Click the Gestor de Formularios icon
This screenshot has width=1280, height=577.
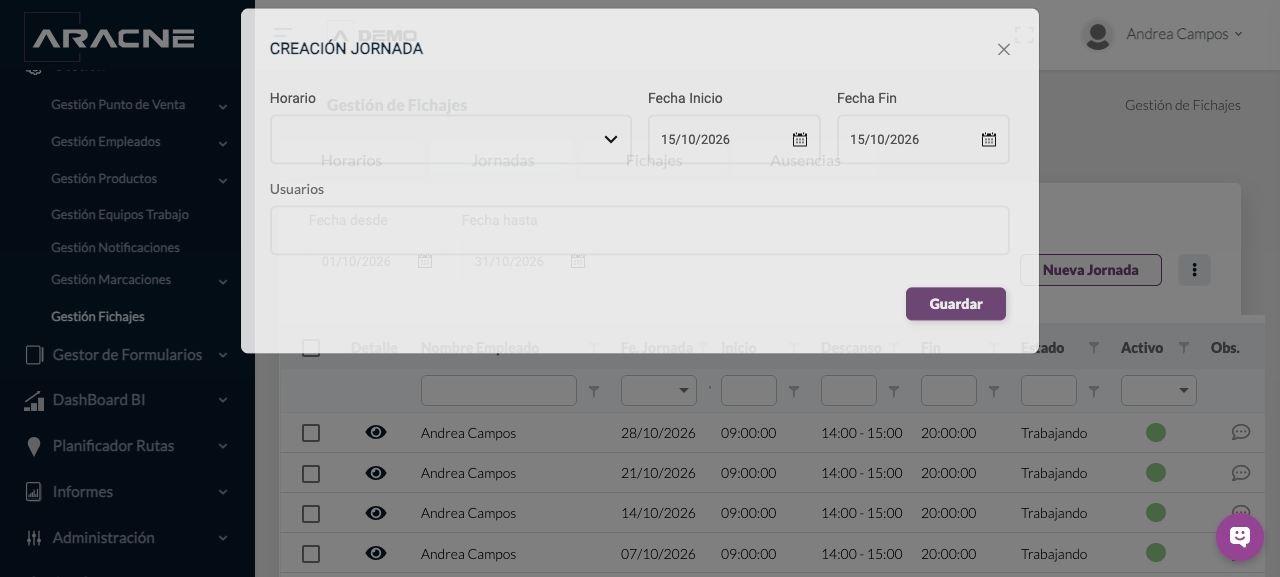tap(34, 355)
